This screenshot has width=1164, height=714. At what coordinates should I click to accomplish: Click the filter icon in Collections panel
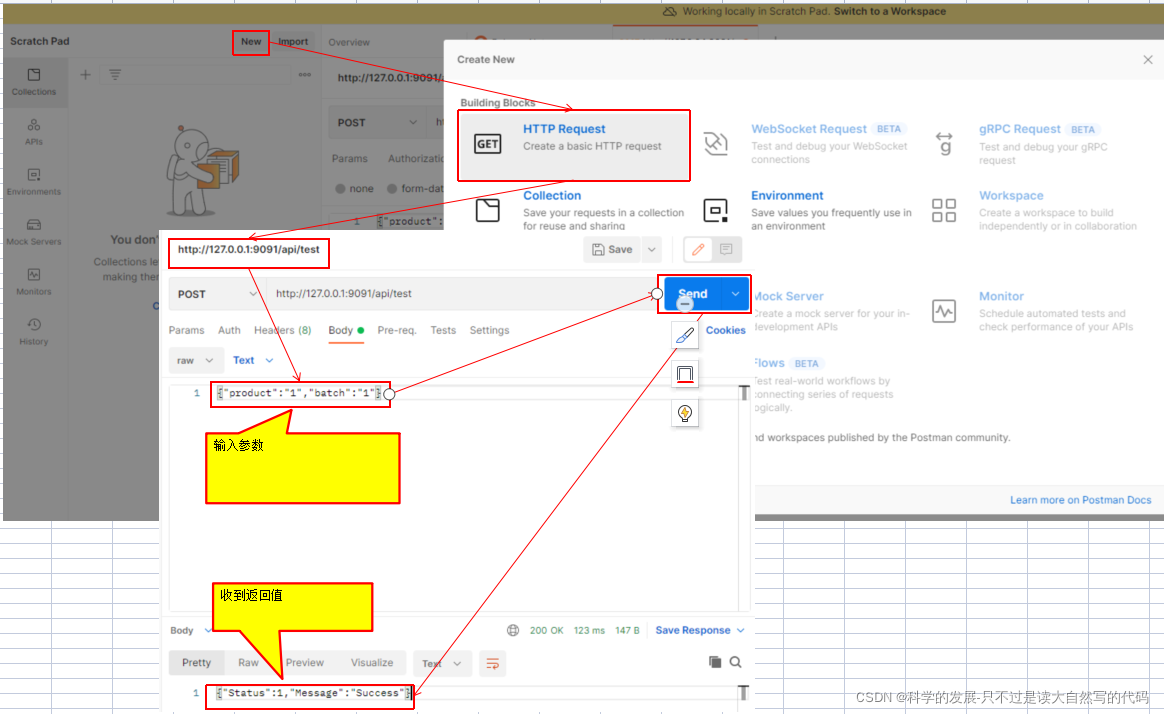click(115, 74)
